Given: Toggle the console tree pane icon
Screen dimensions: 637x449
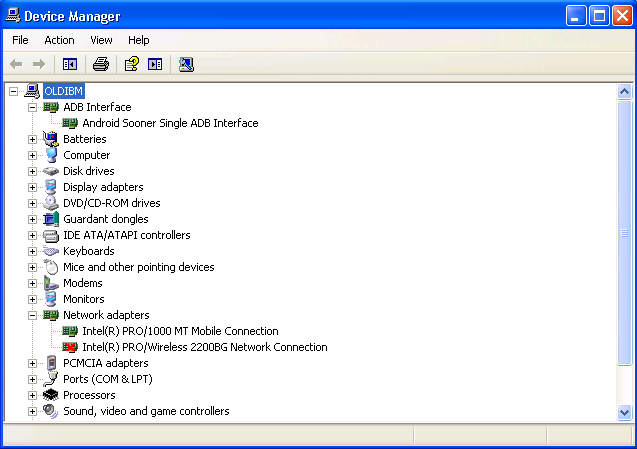Looking at the screenshot, I should 70,64.
